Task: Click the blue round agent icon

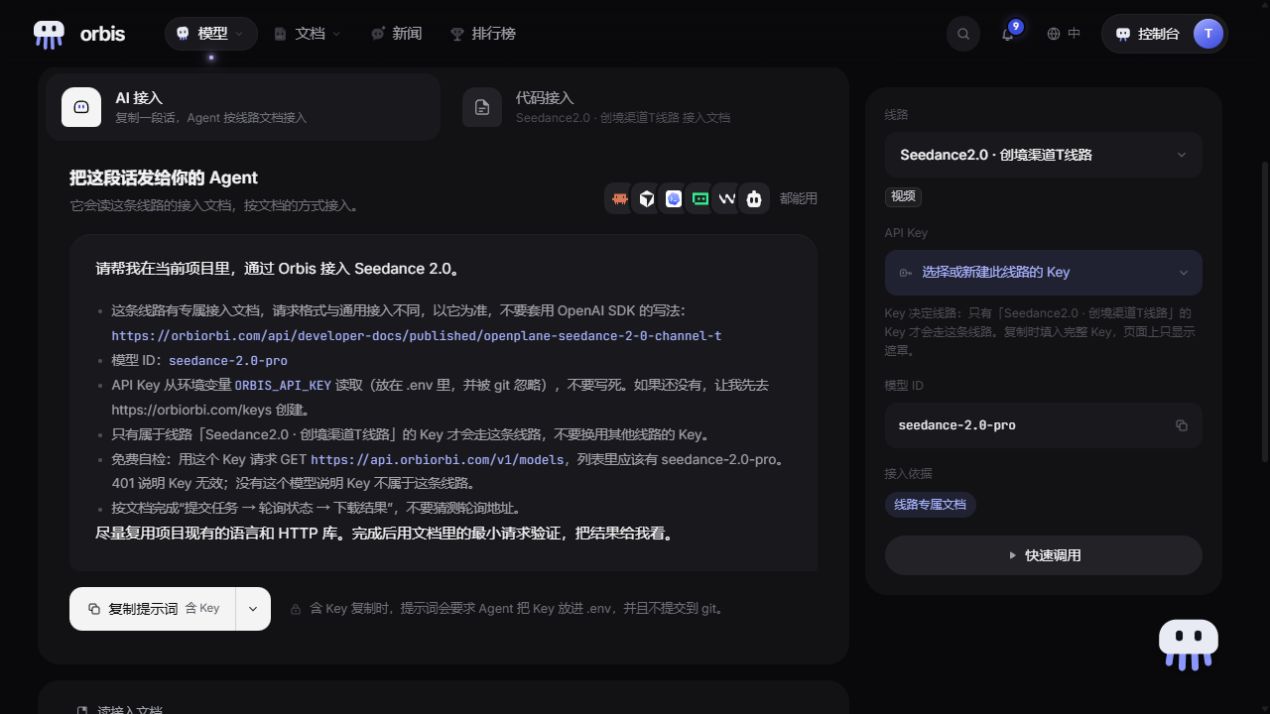Action: (x=674, y=199)
